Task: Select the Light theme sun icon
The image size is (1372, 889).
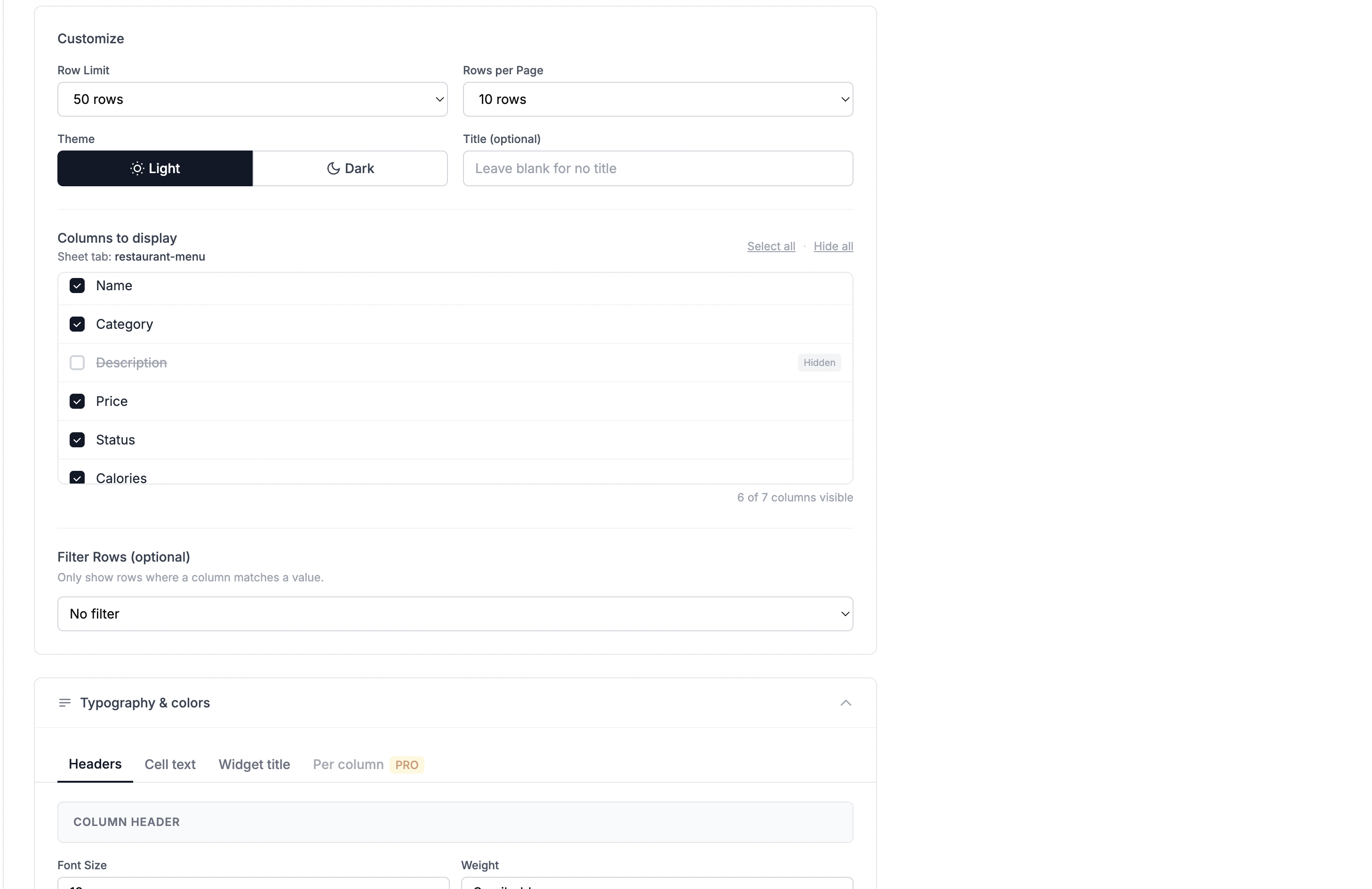Action: [136, 168]
